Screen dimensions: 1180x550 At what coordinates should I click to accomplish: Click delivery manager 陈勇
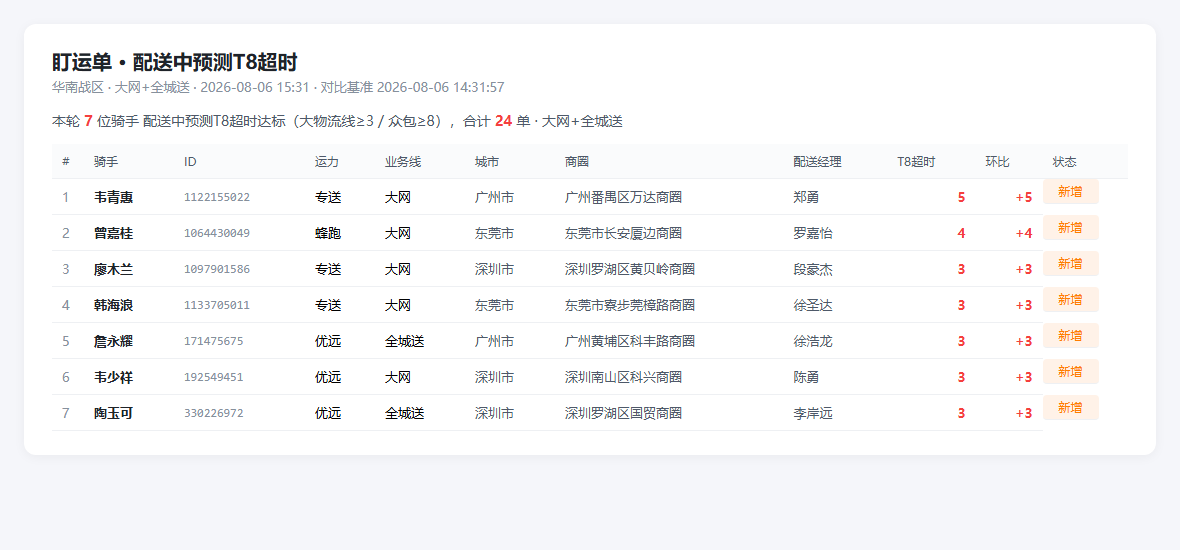coord(806,378)
